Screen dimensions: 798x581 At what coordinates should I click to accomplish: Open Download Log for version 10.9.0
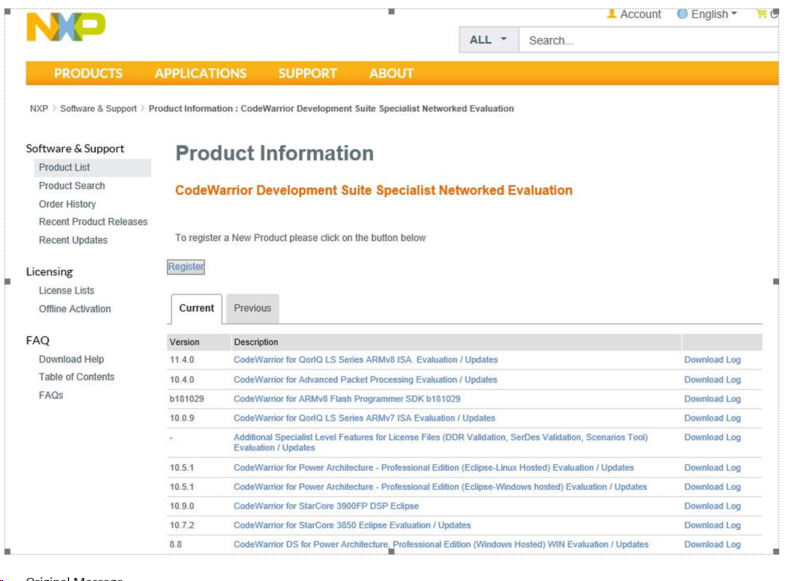712,506
